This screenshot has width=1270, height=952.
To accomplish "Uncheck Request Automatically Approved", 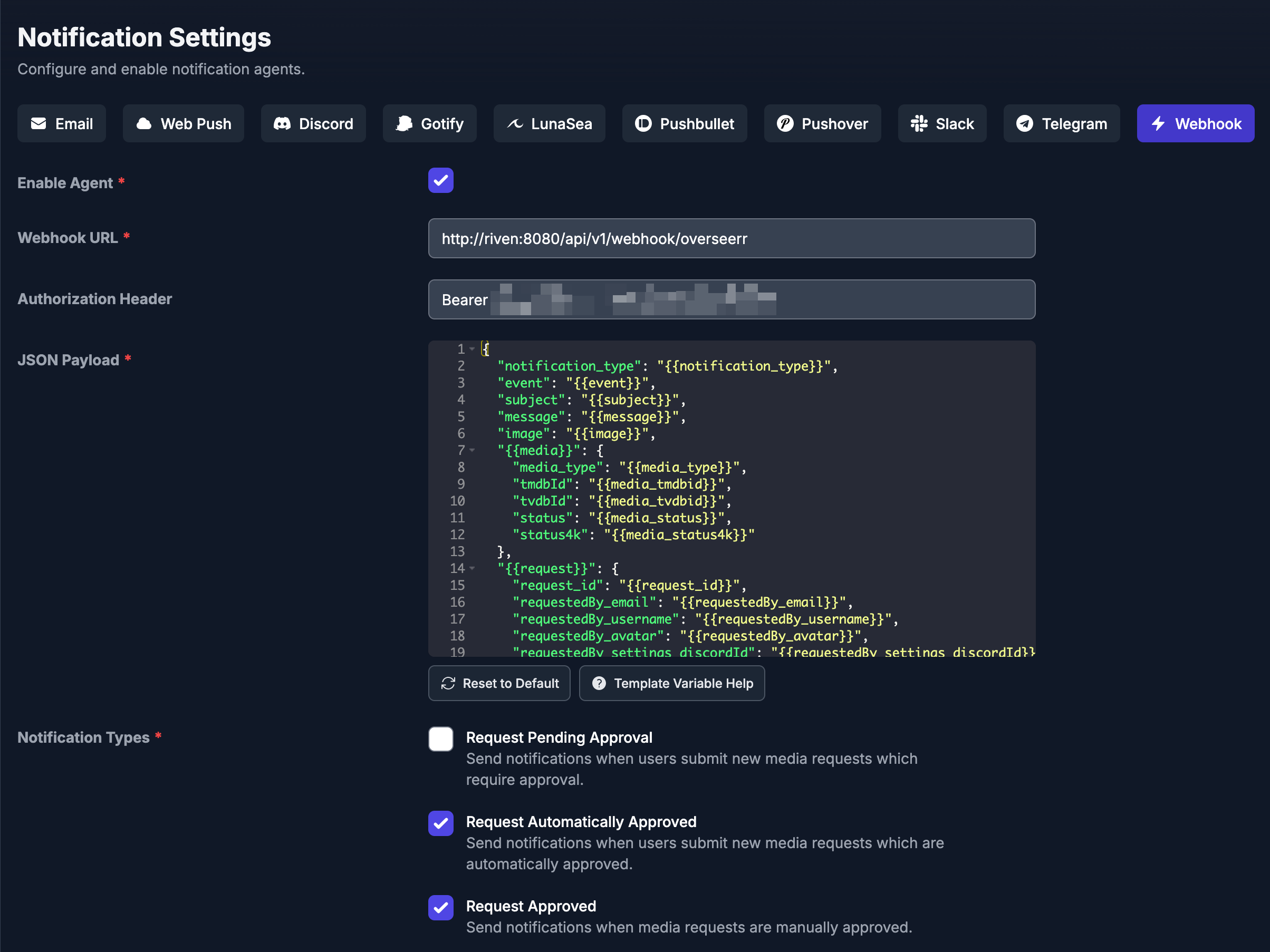I will point(440,823).
